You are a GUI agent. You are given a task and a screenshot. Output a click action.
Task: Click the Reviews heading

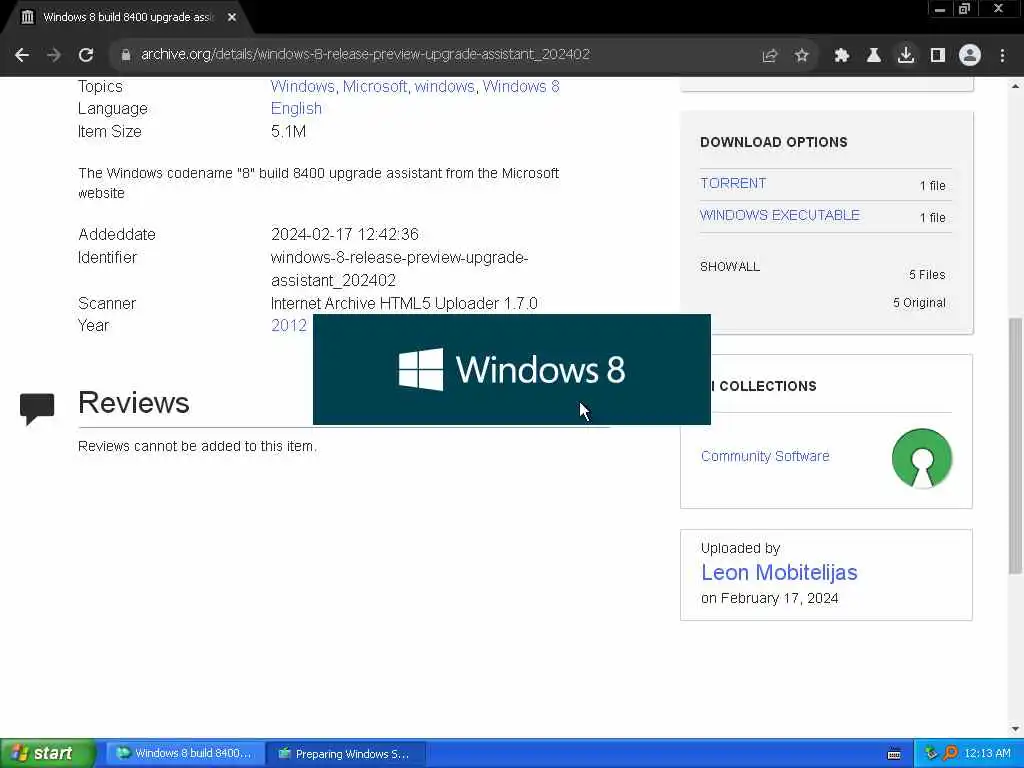click(x=133, y=402)
